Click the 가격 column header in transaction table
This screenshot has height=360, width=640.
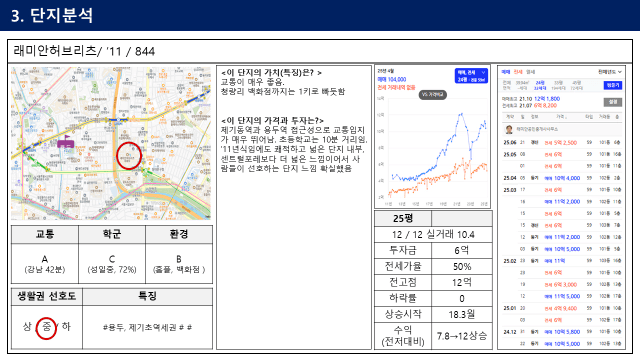click(x=562, y=117)
